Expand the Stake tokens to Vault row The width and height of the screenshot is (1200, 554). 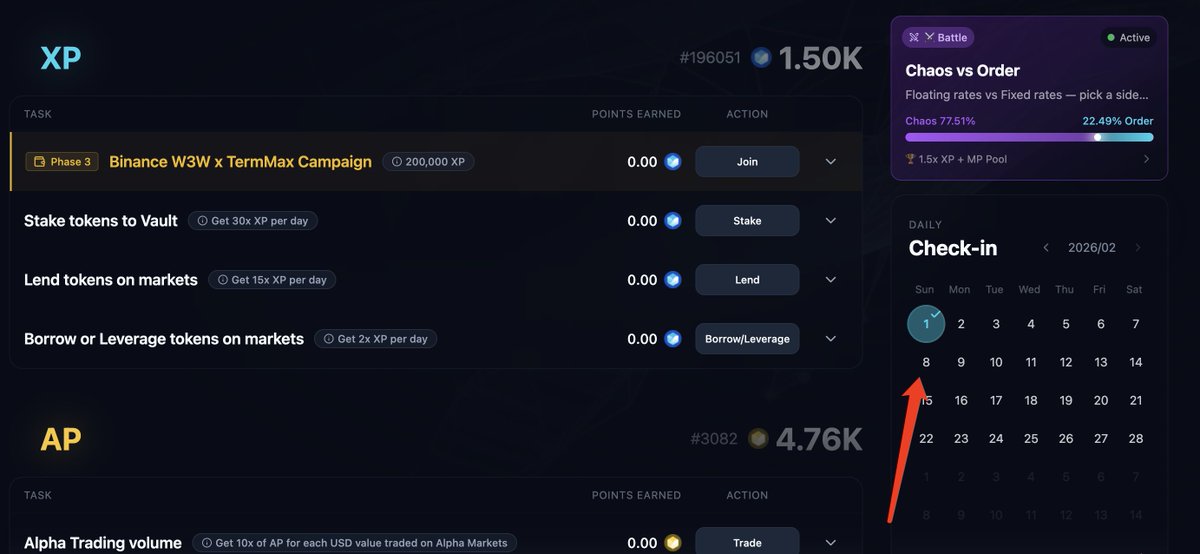[x=830, y=221]
